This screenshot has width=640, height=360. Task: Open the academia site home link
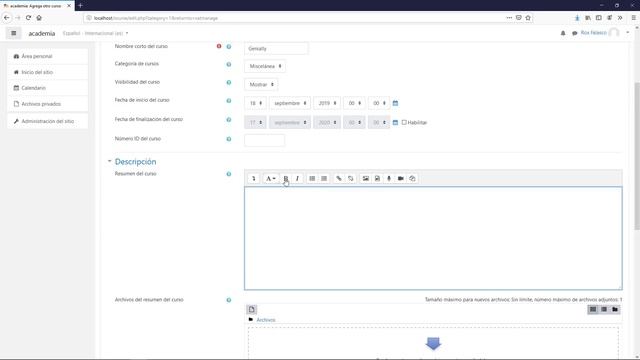[42, 33]
